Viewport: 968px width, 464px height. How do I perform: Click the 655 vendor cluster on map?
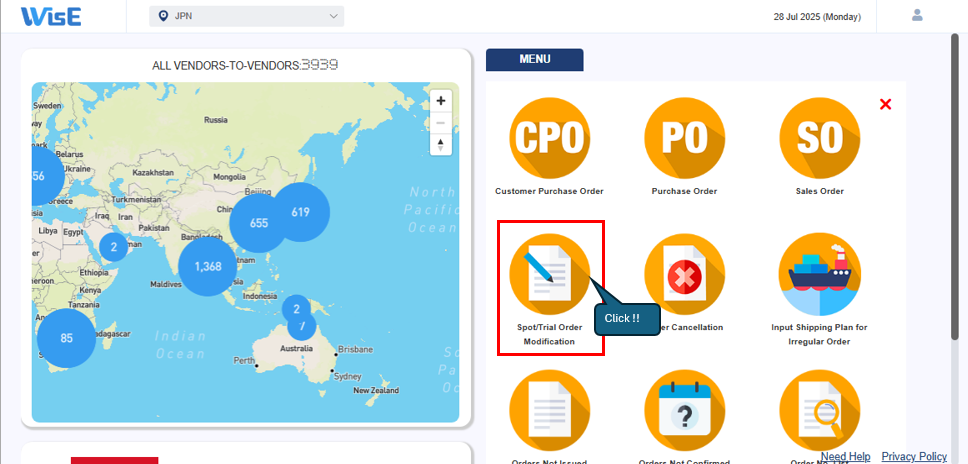pos(259,223)
